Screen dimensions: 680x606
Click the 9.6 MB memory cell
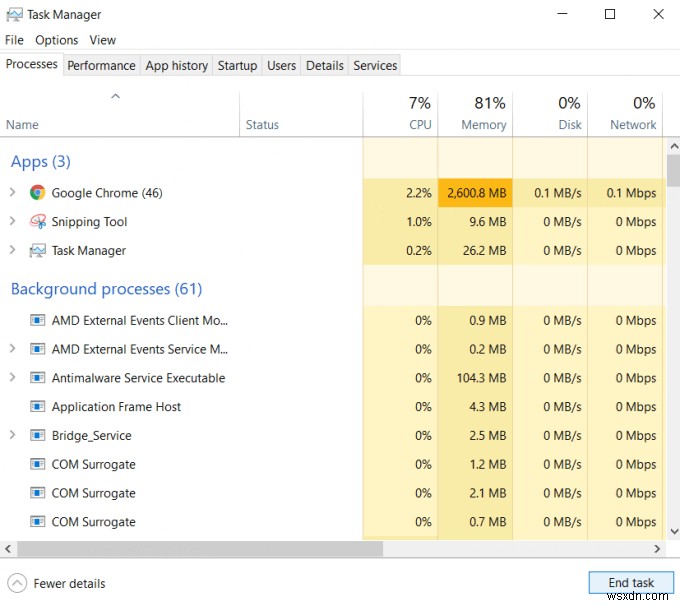coord(475,222)
